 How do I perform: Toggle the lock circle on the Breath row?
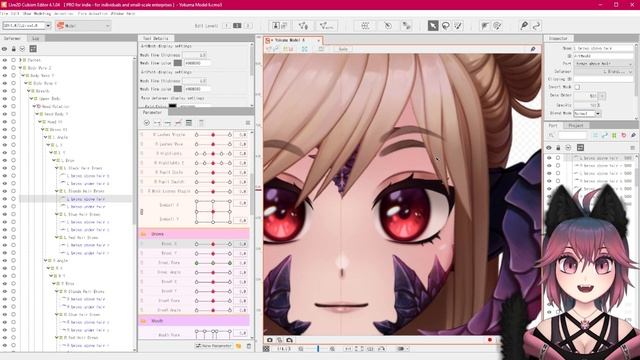coord(13,91)
